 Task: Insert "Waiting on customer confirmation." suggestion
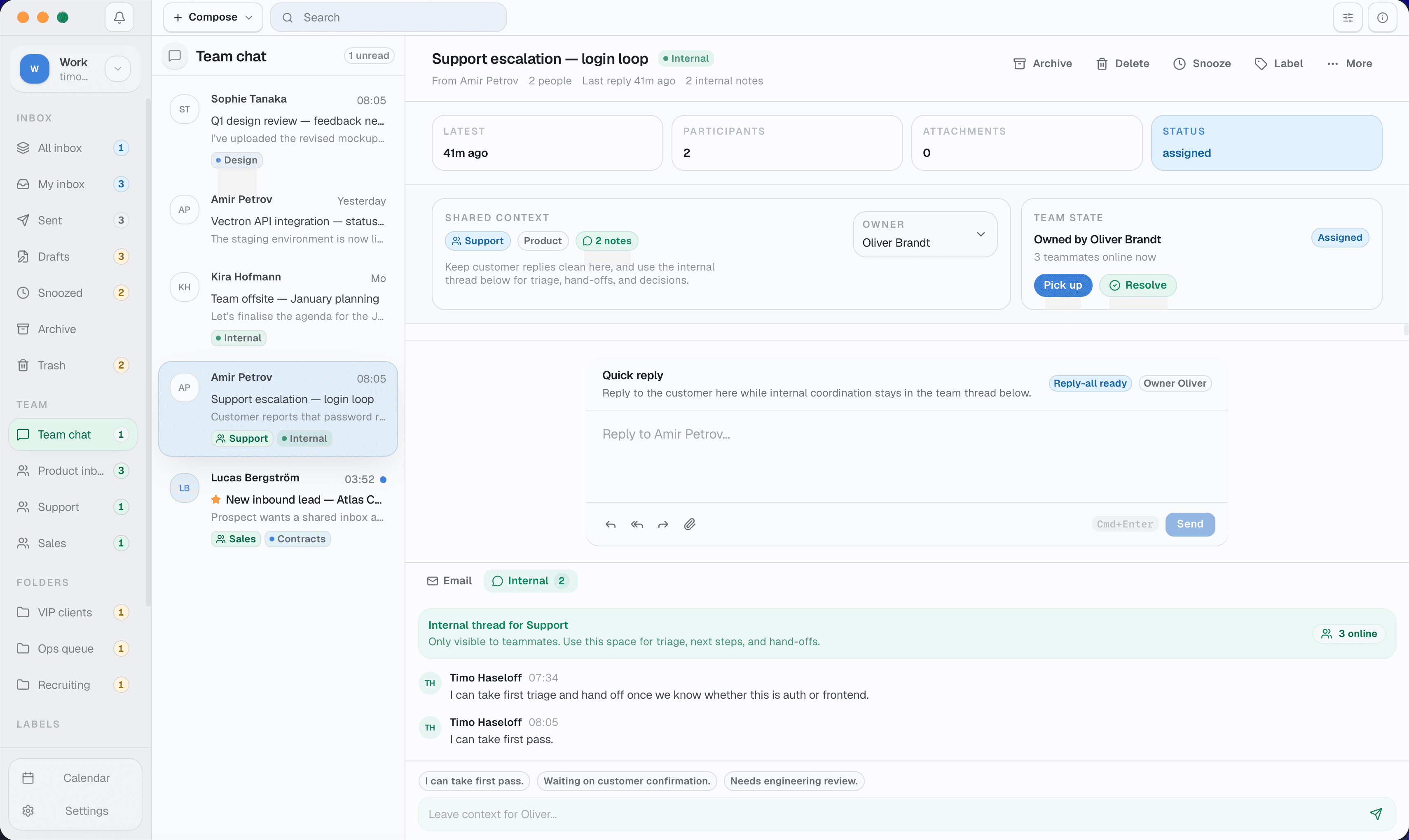pos(626,781)
